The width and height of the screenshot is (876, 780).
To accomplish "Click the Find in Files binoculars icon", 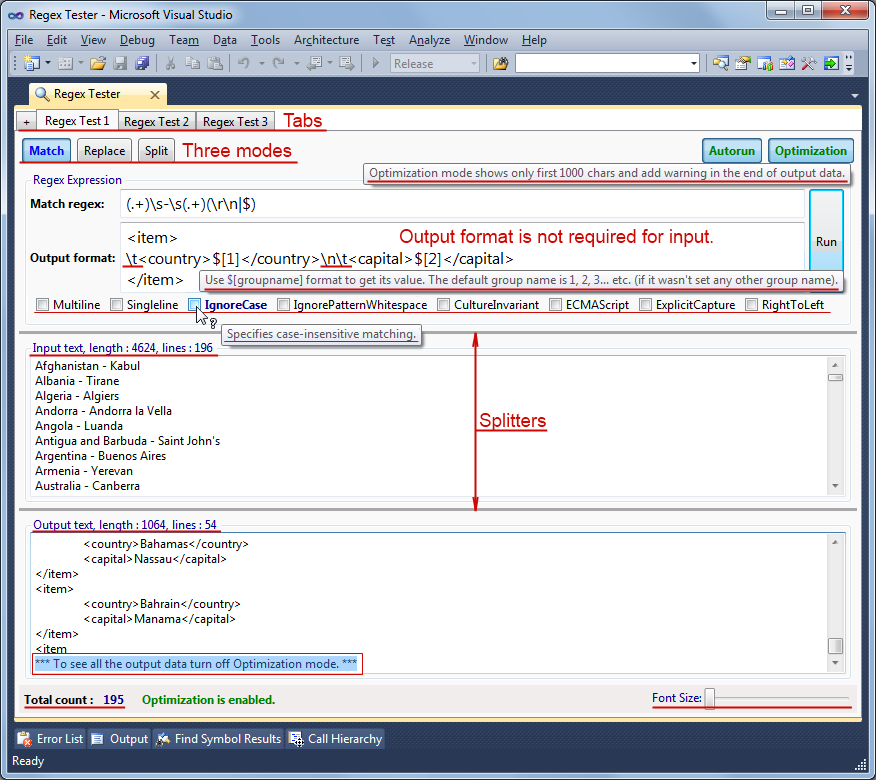I will pos(501,63).
